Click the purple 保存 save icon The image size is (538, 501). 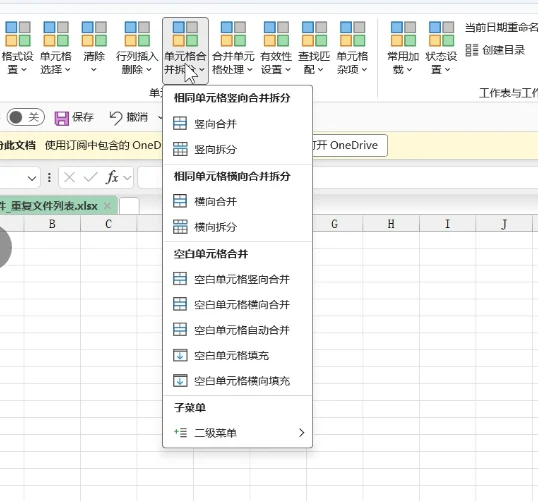[62, 118]
